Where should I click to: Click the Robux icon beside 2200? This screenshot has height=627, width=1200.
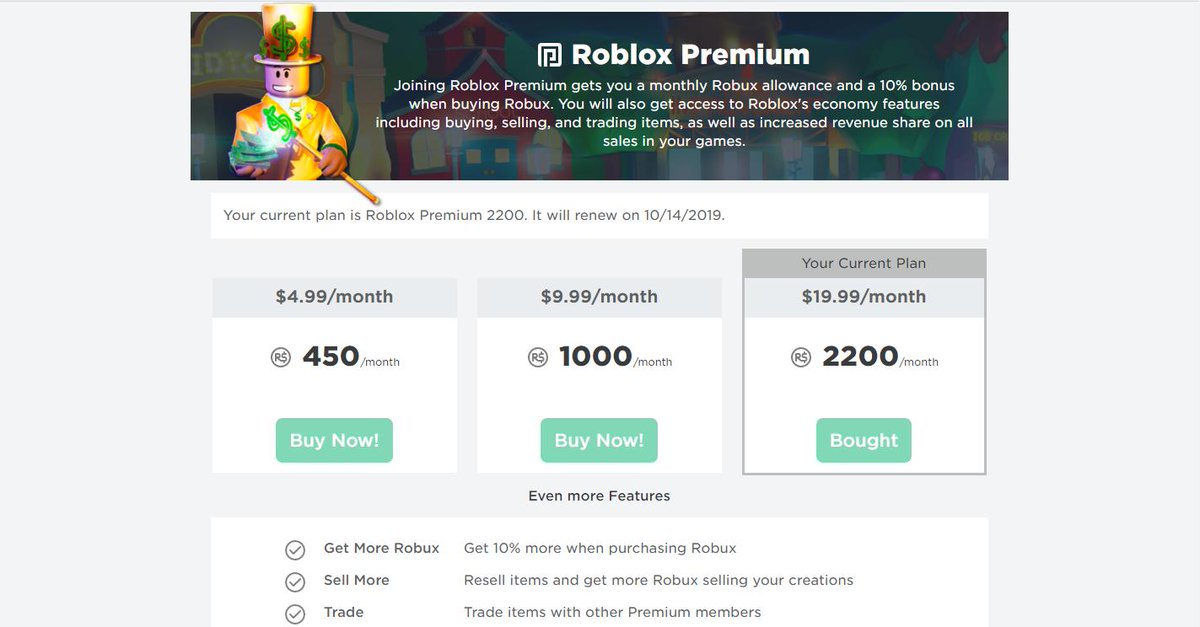click(801, 357)
